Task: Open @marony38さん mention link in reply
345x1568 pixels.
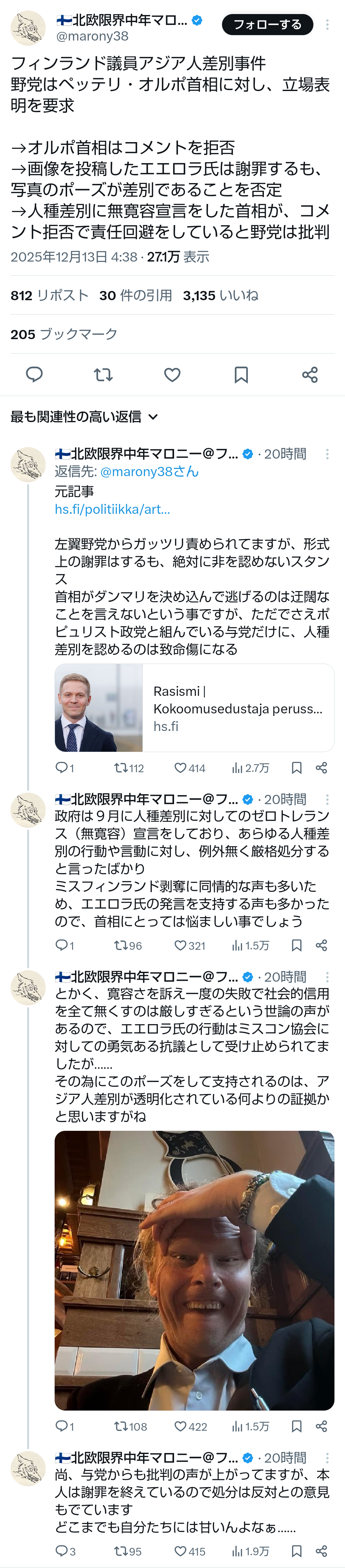Action: 149,472
